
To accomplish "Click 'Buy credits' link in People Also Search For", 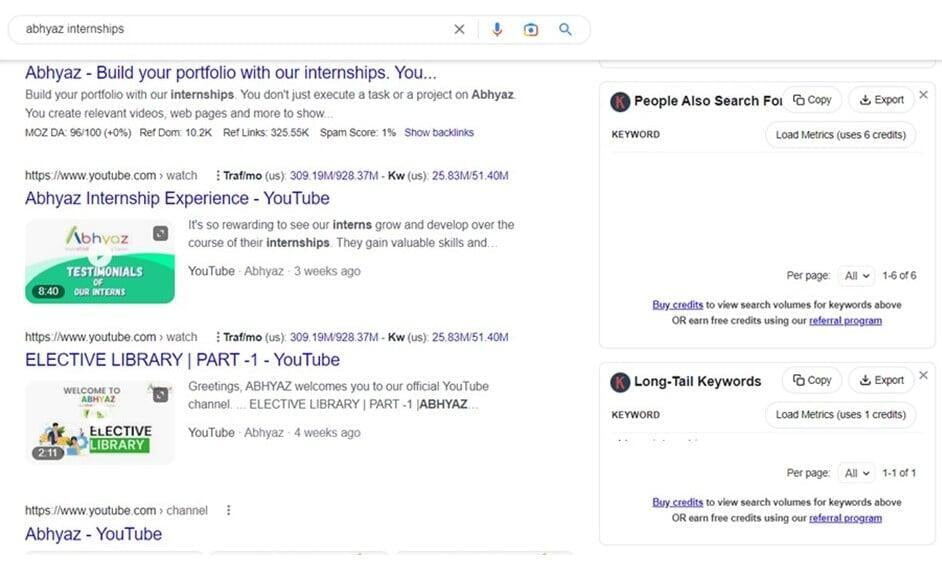I will coord(677,305).
